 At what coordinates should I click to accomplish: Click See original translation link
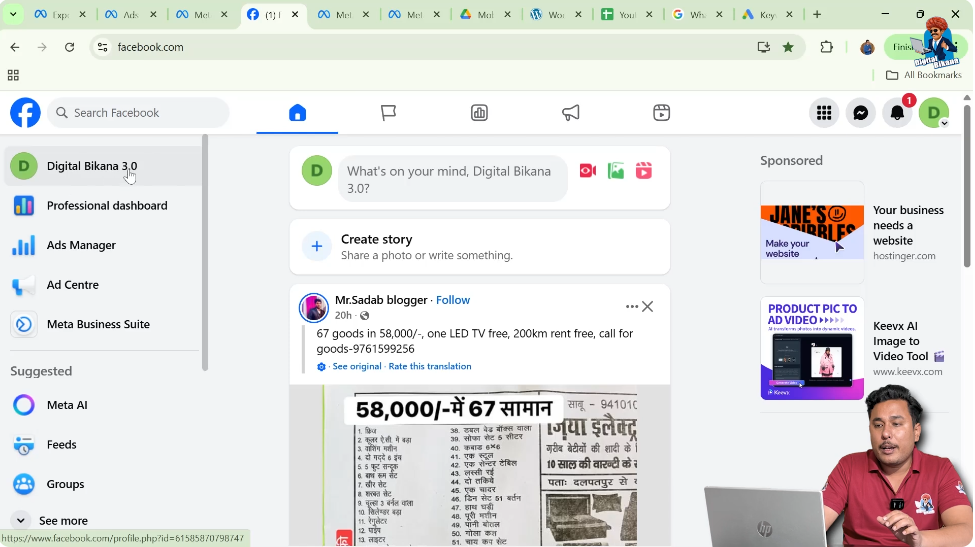357,366
